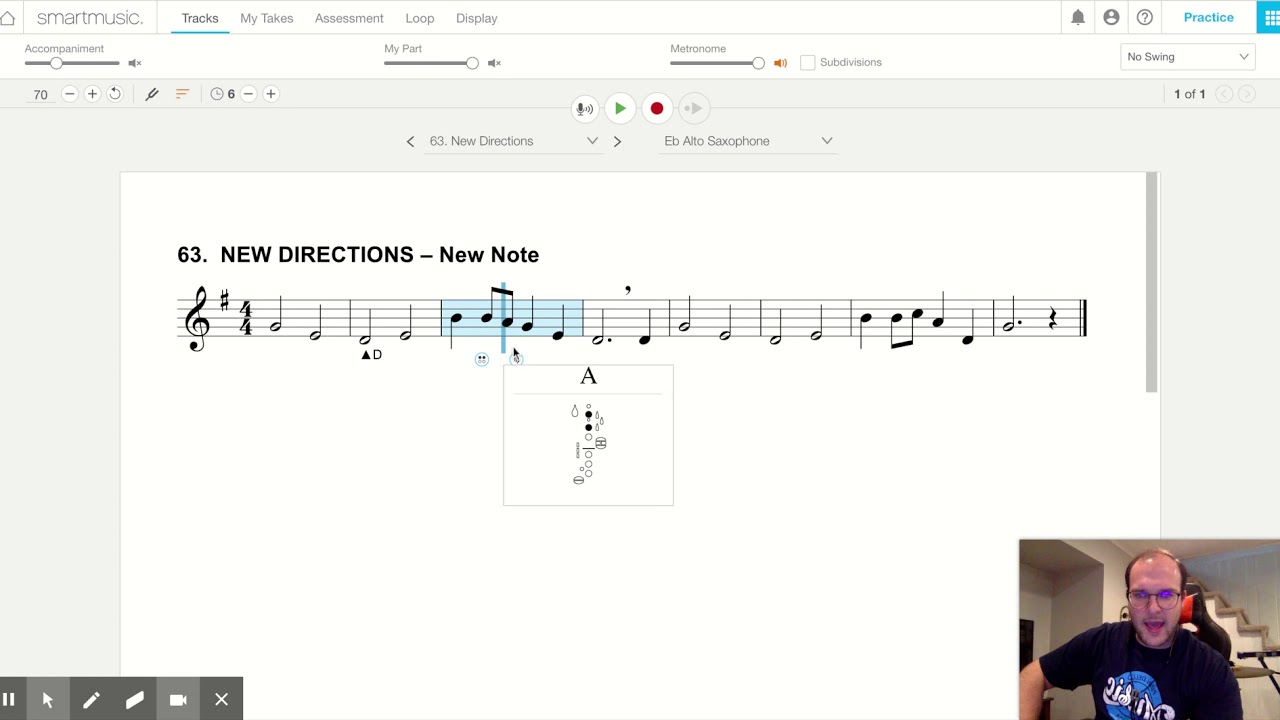Click the green Play button

tap(620, 108)
